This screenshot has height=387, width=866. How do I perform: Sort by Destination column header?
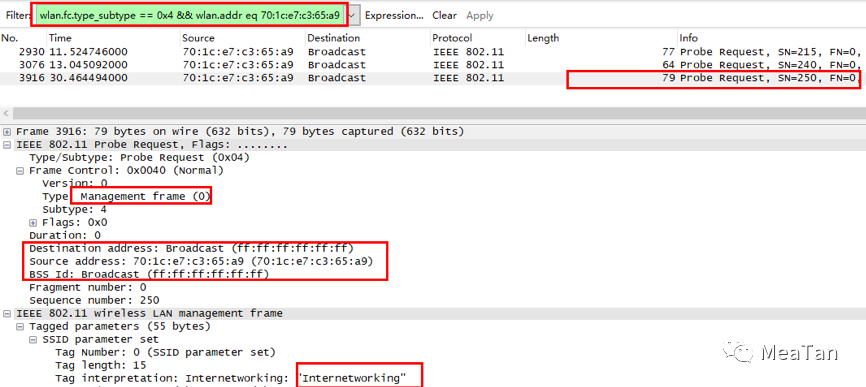pos(334,38)
